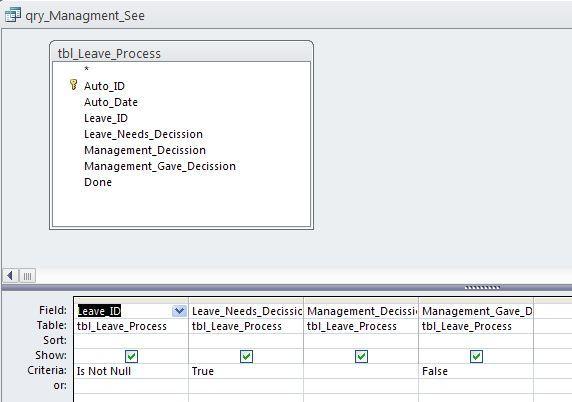
Task: Select the asterisk all-fields entry
Action: (86, 69)
